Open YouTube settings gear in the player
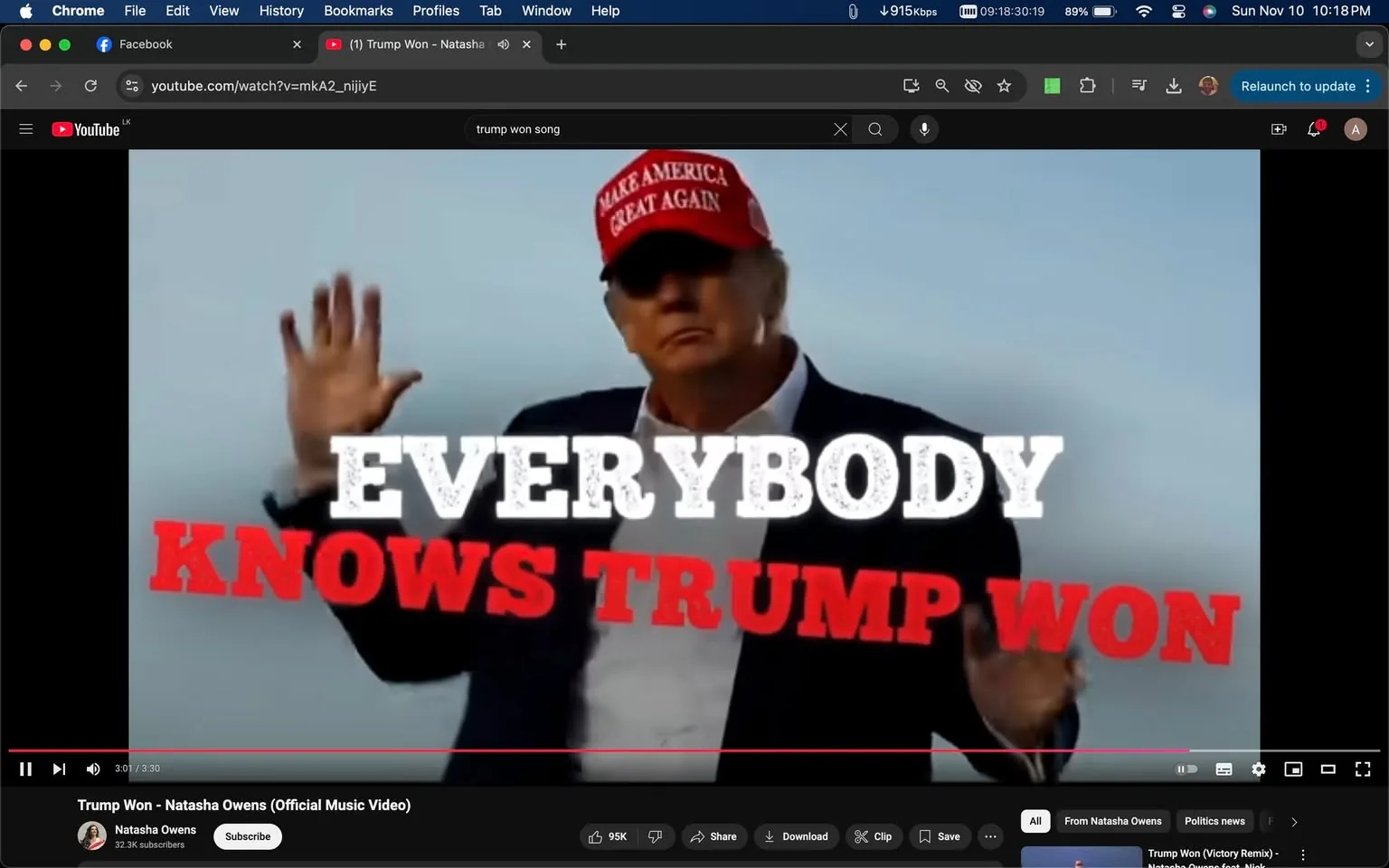This screenshot has width=1389, height=868. pos(1258,769)
